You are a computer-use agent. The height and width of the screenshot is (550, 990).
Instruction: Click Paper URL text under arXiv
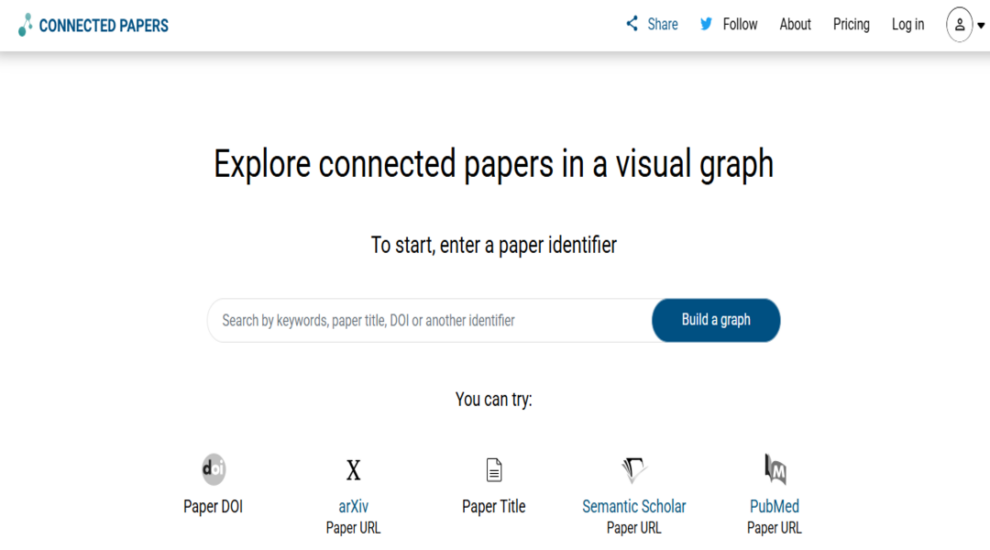[353, 528]
